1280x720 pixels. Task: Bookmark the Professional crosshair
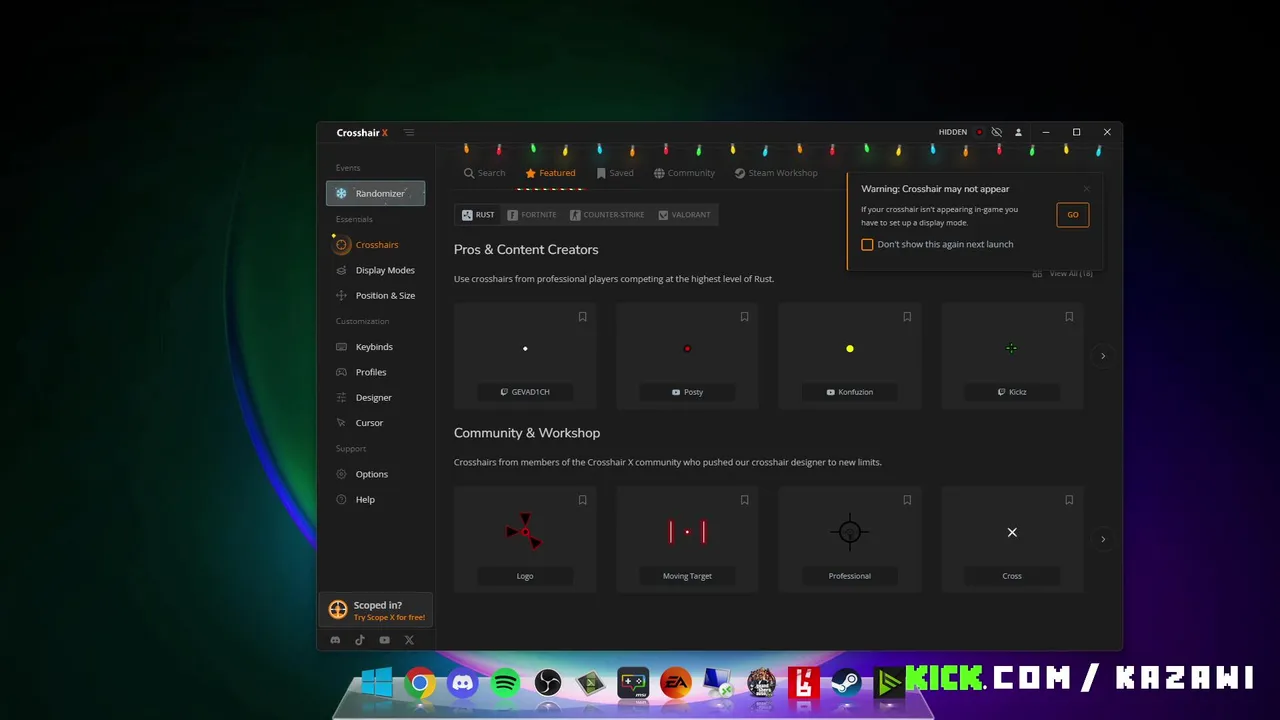pyautogui.click(x=907, y=500)
